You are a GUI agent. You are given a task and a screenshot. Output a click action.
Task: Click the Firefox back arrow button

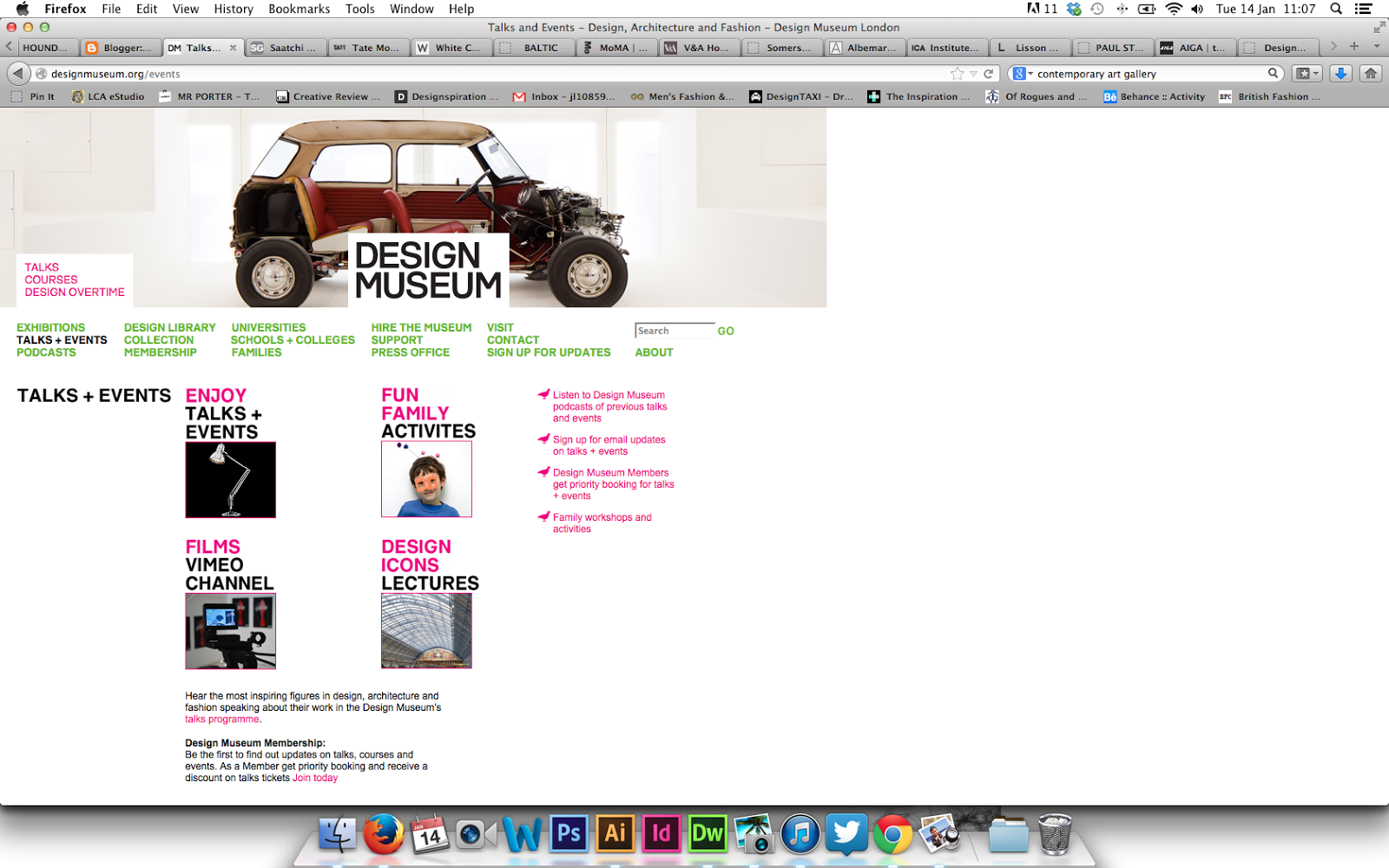[18, 74]
